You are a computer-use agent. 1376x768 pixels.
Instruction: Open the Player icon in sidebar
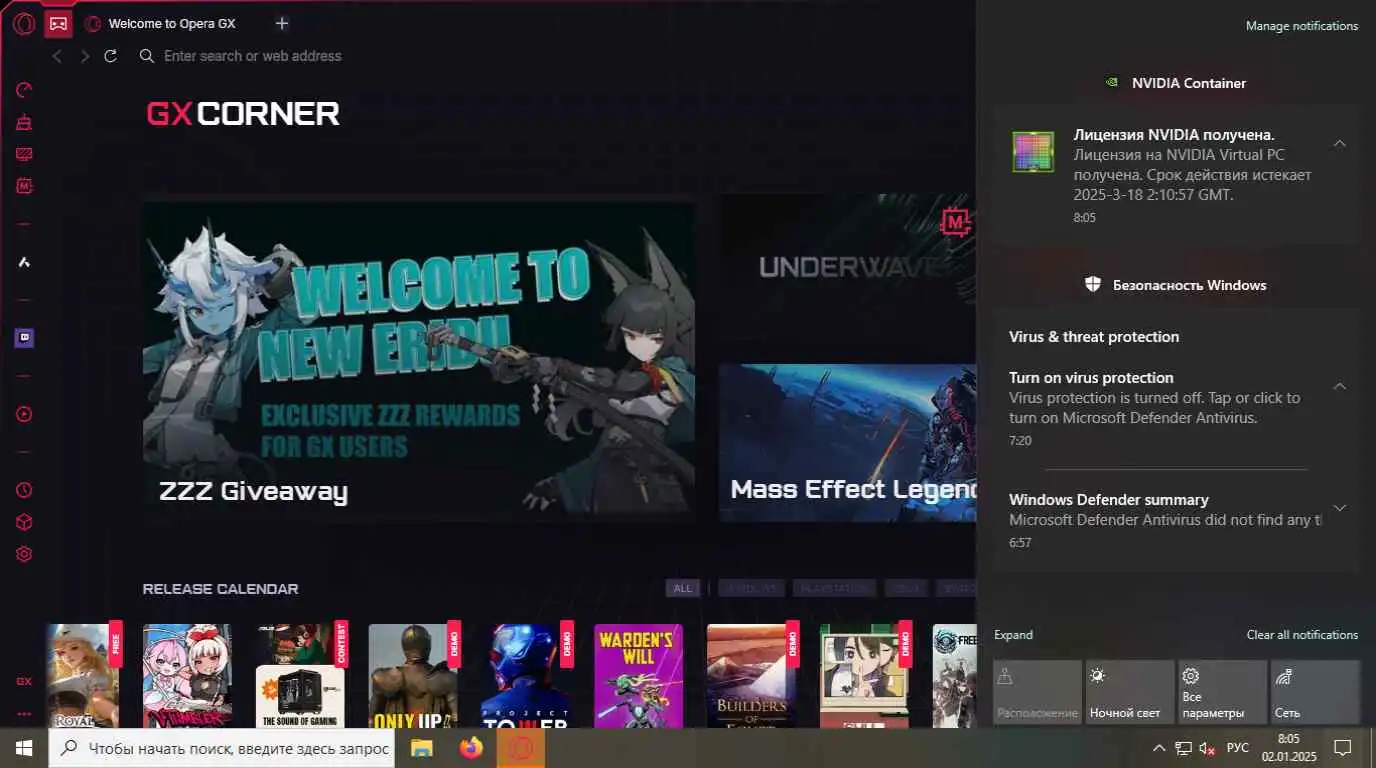coord(24,414)
